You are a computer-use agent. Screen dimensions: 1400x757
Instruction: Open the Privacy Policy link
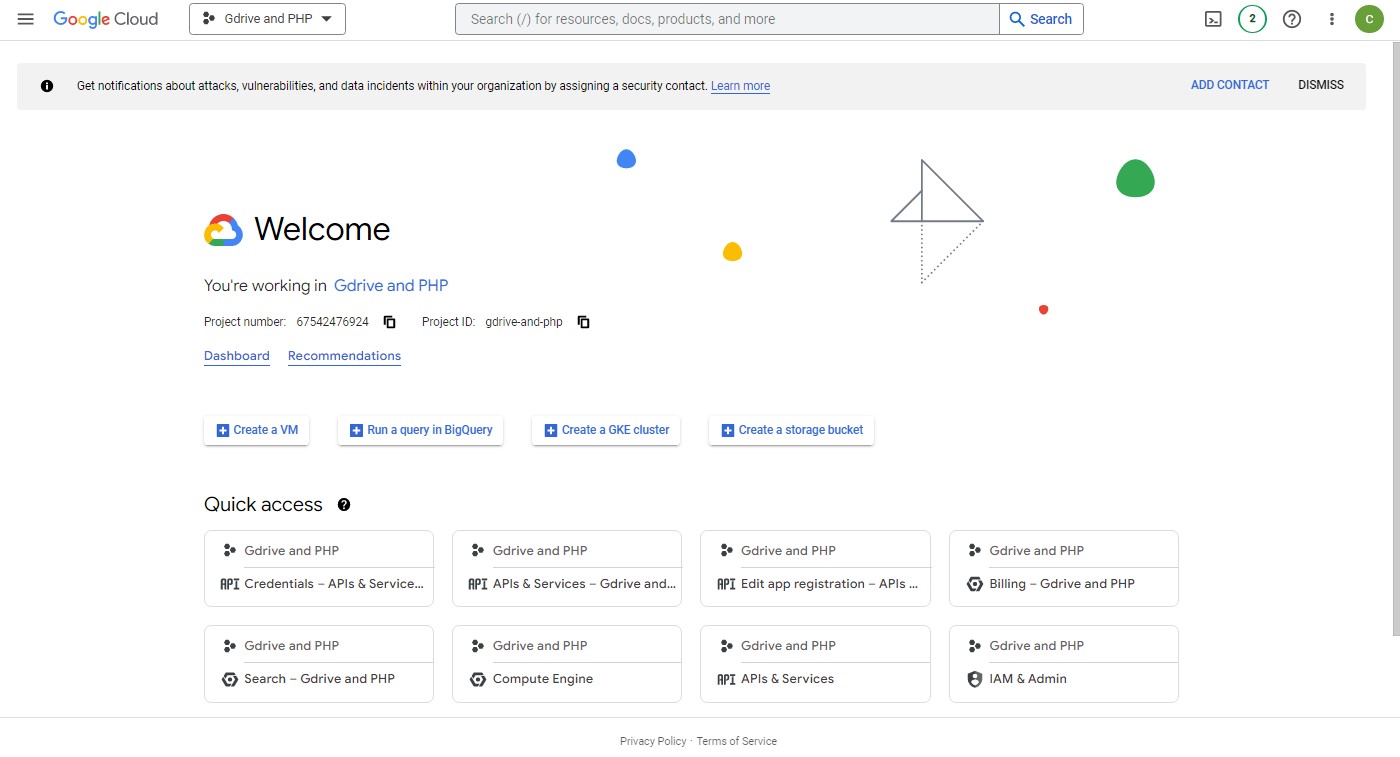click(x=653, y=741)
